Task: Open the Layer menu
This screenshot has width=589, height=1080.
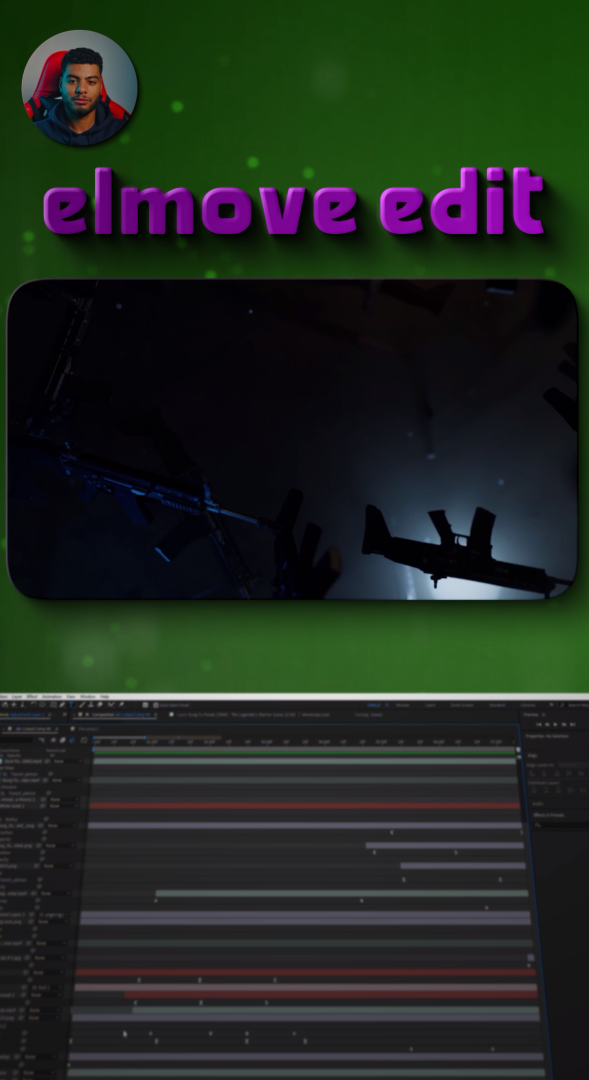Action: 17,696
